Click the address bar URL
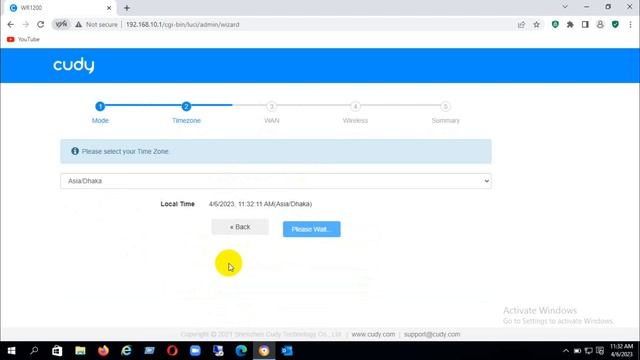The height and width of the screenshot is (360, 640). [x=182, y=24]
